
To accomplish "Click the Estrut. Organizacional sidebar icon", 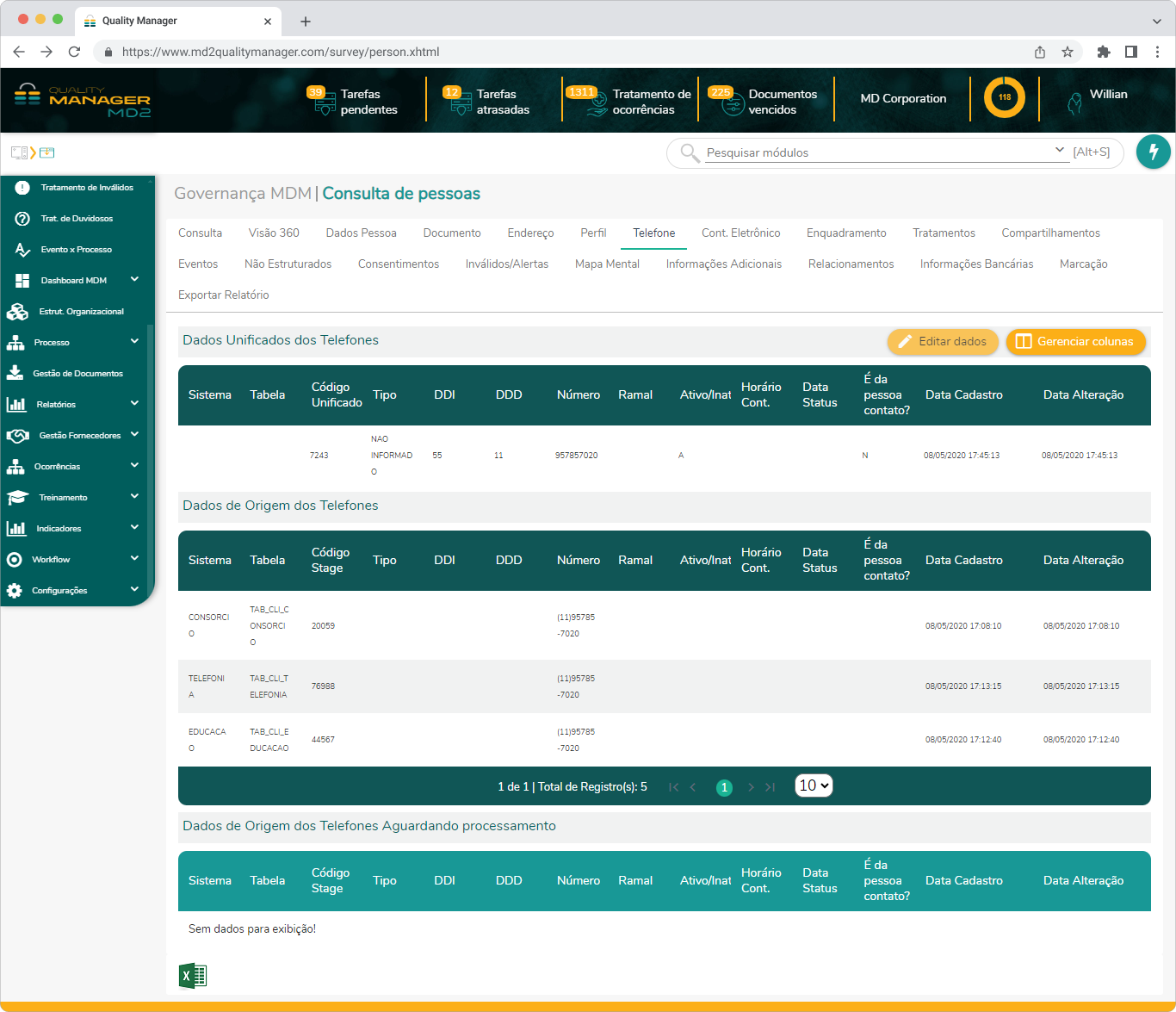I will [x=17, y=312].
